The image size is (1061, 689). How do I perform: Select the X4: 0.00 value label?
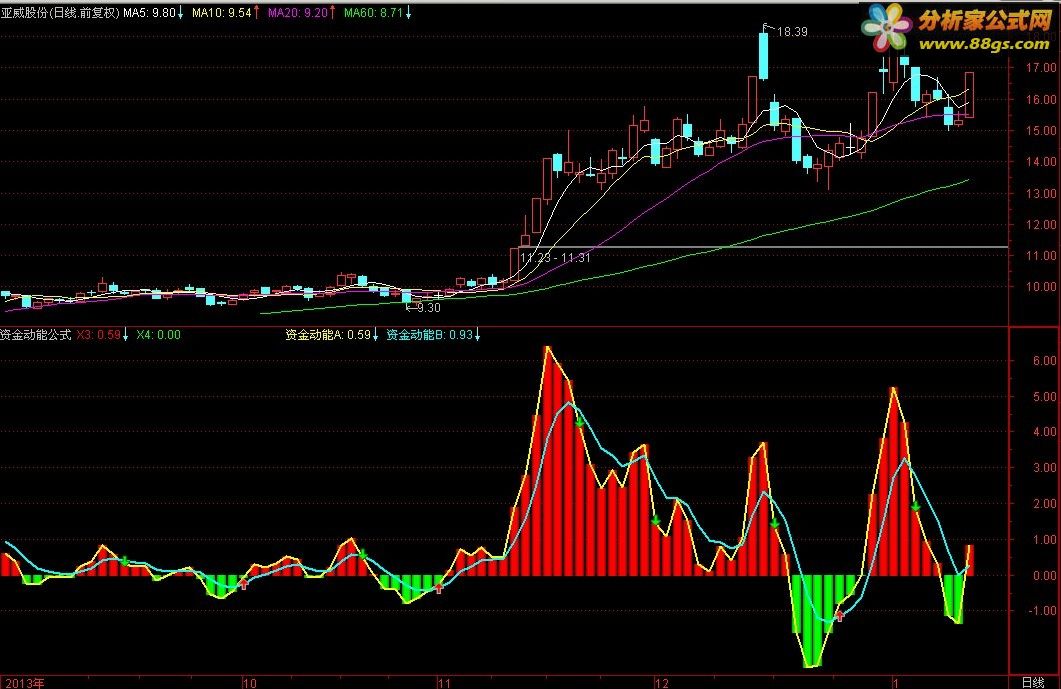pyautogui.click(x=158, y=334)
